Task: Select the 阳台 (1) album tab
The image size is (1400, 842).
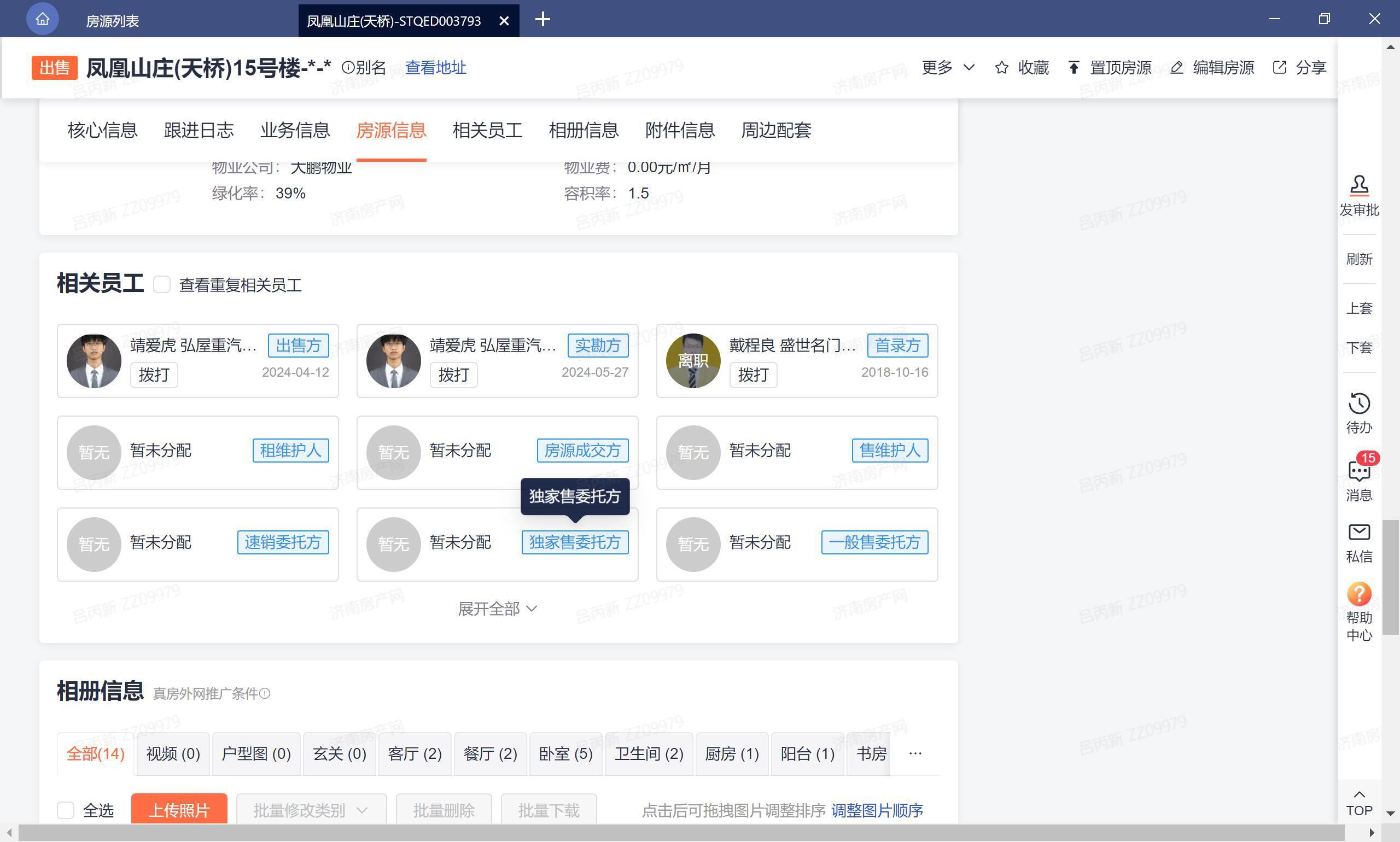Action: [808, 753]
